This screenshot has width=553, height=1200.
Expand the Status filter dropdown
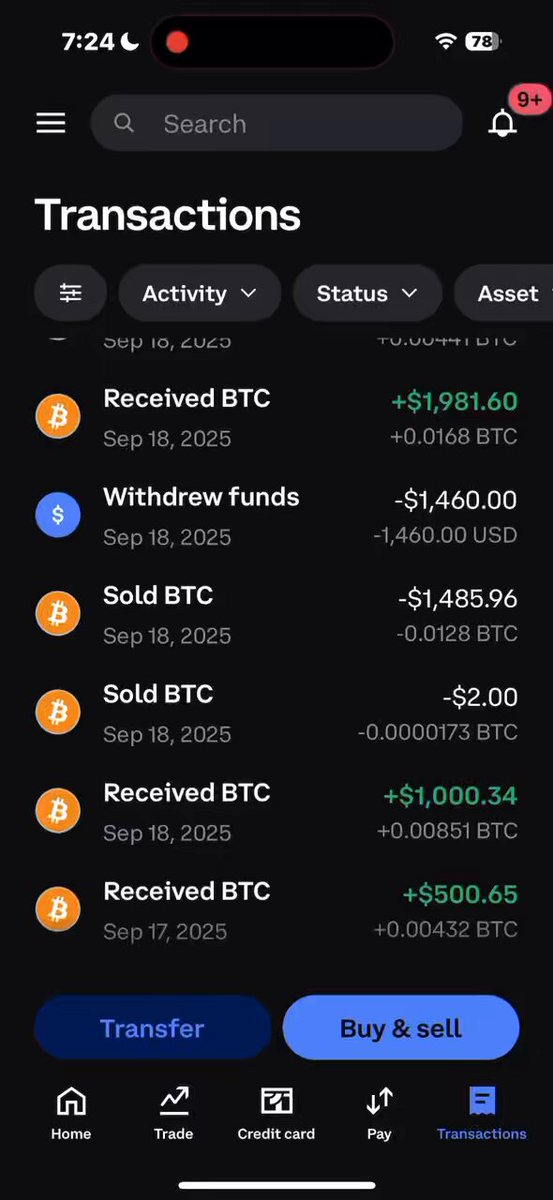(x=367, y=293)
